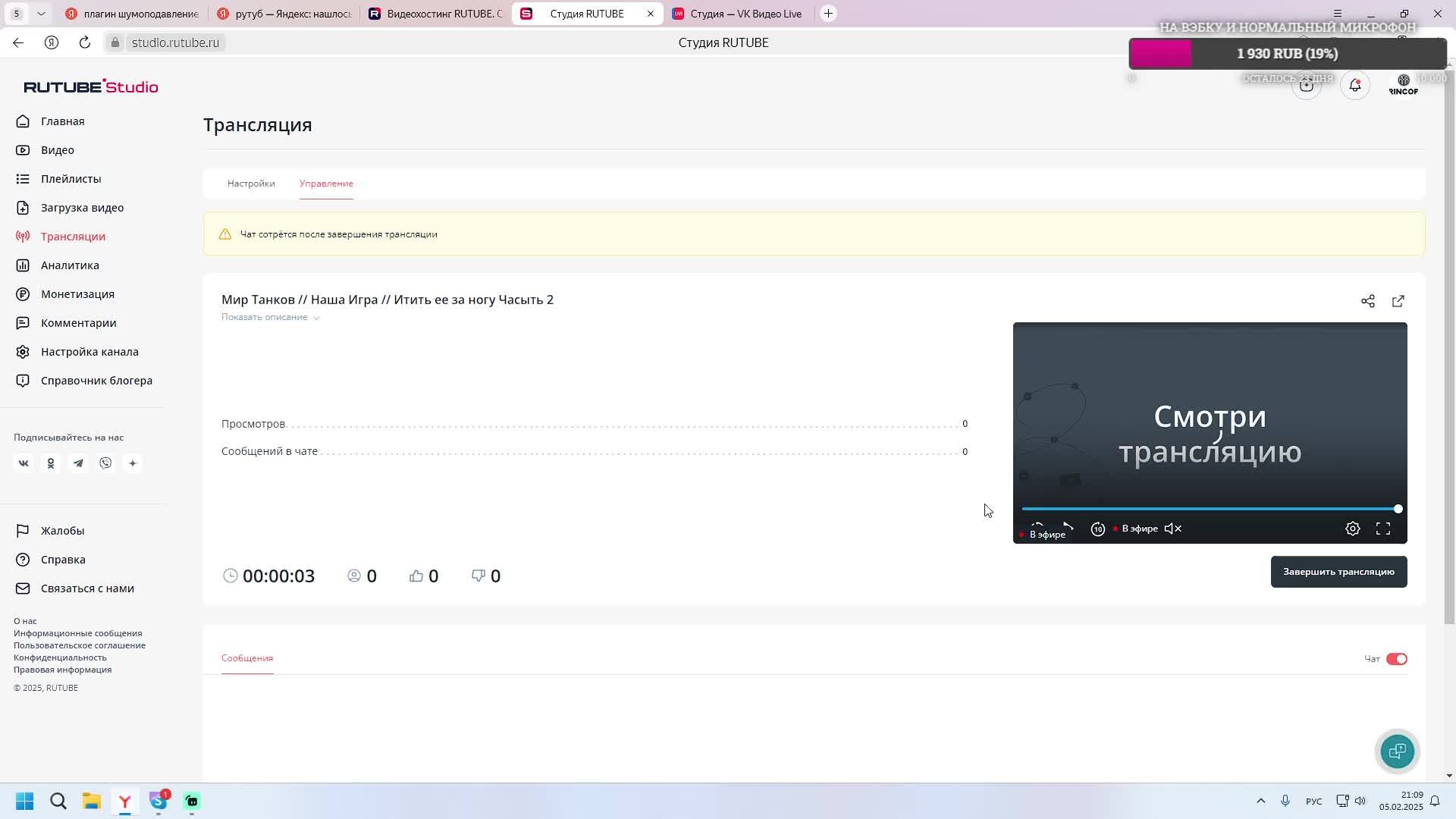Viewport: 1456px width, 819px height.
Task: Enter fullscreen in the video player
Action: pyautogui.click(x=1382, y=529)
